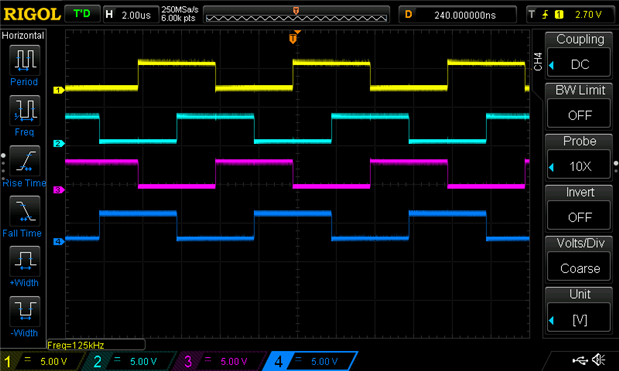Select channel 3 tab at 5.00 V
The width and height of the screenshot is (619, 371).
[221, 361]
